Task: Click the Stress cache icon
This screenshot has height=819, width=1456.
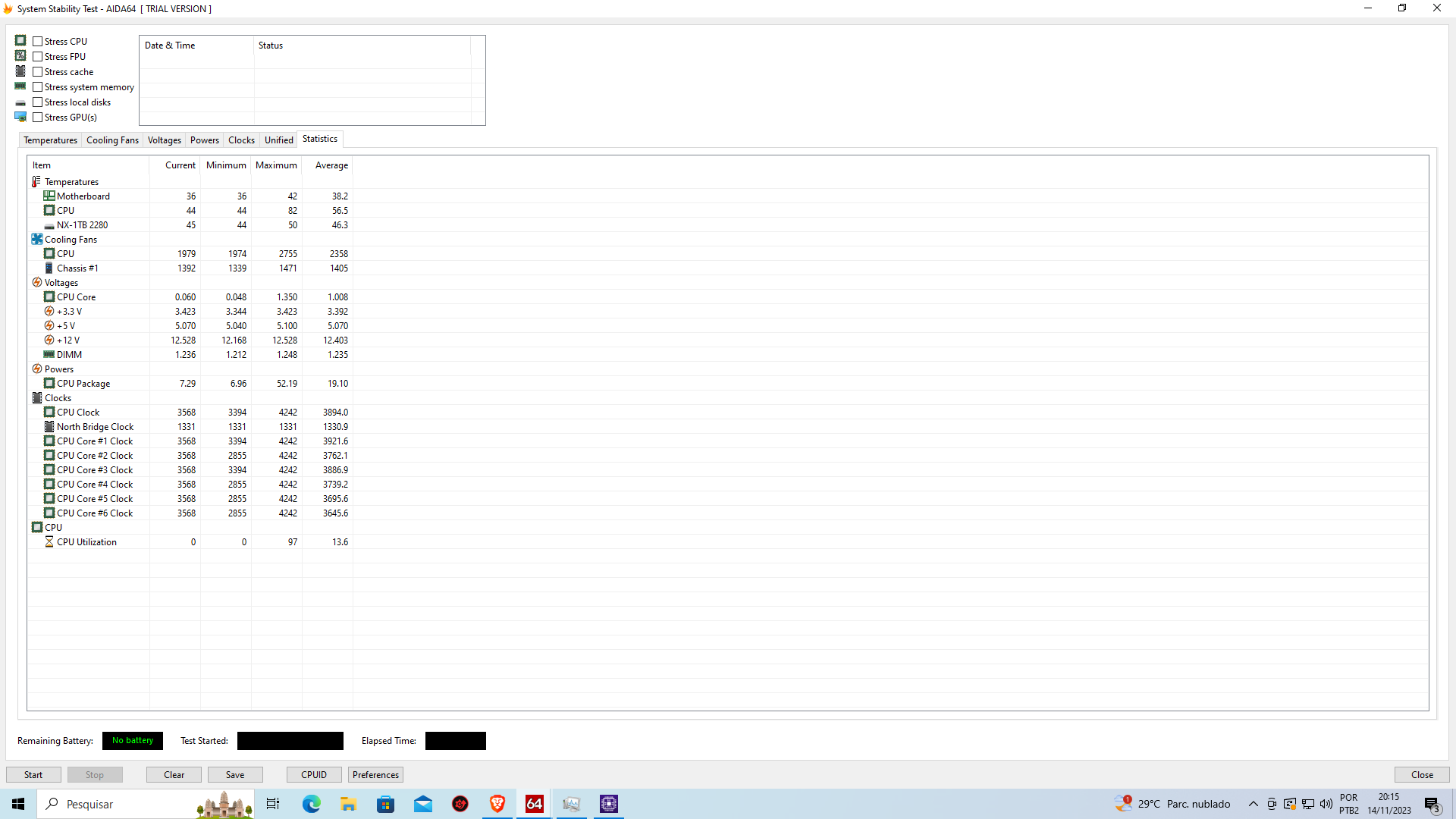Action: (20, 71)
